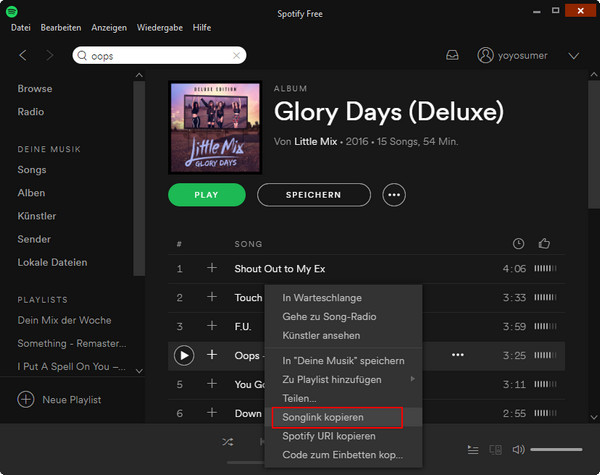
Task: Click the search field containing oops
Action: (159, 55)
